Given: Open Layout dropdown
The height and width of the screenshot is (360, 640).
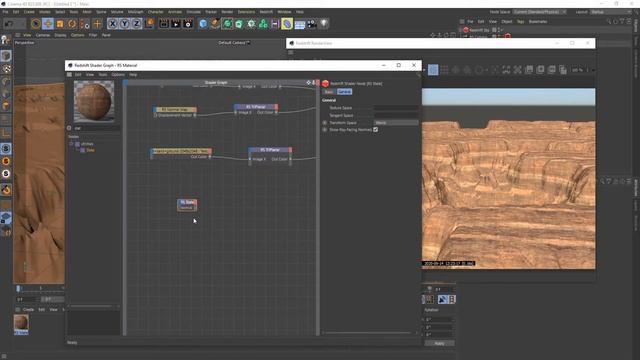Looking at the screenshot, I should [611, 12].
